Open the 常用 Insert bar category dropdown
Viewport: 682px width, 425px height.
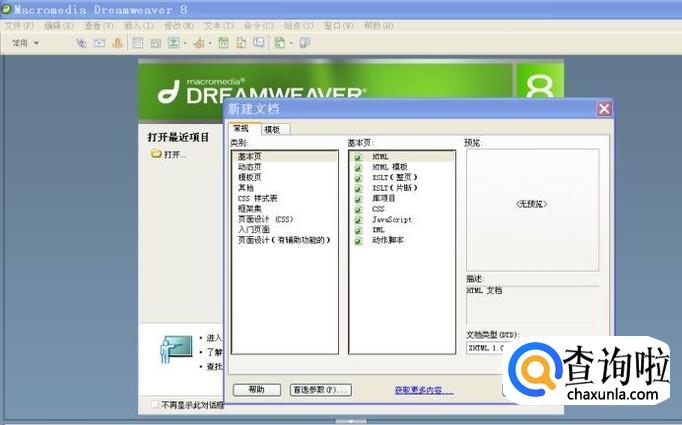(x=25, y=43)
